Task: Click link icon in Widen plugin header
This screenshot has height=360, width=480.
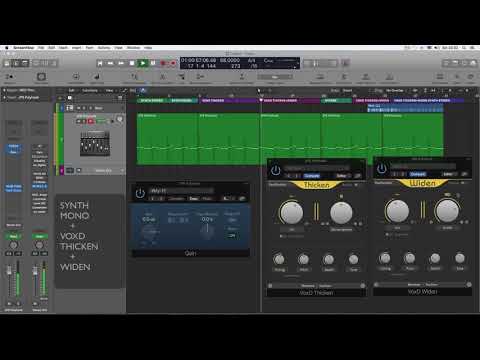Action: click(x=464, y=174)
